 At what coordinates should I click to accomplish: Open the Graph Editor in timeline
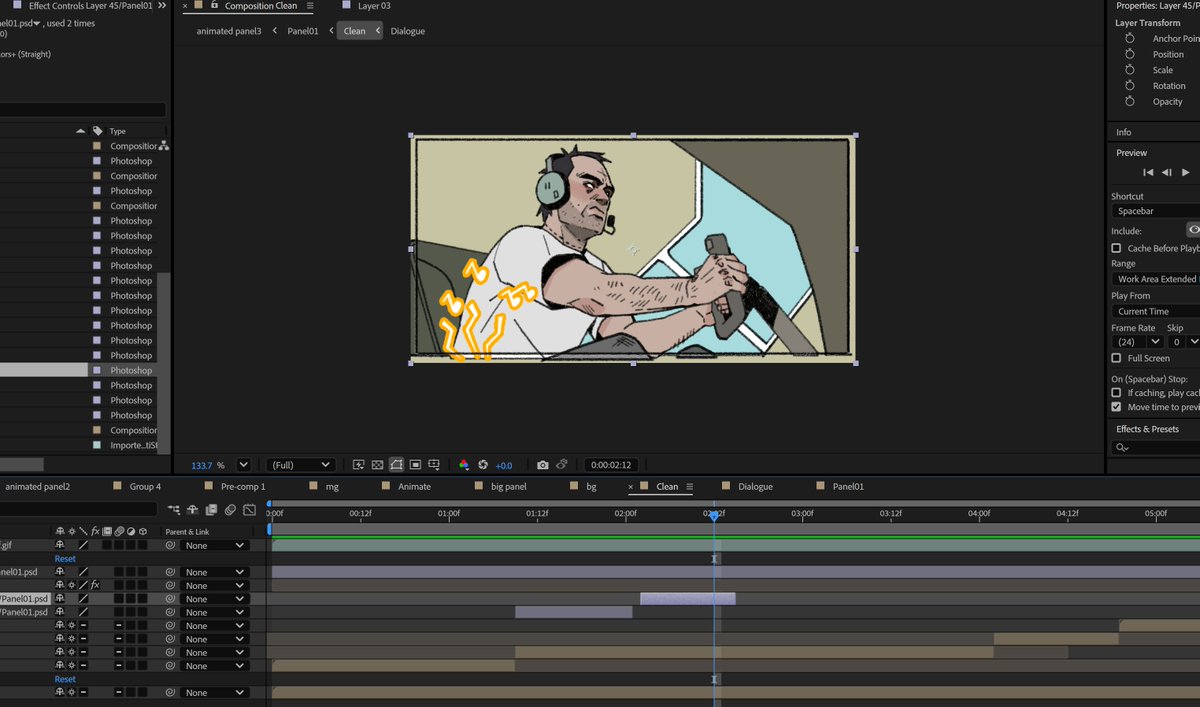tap(249, 510)
